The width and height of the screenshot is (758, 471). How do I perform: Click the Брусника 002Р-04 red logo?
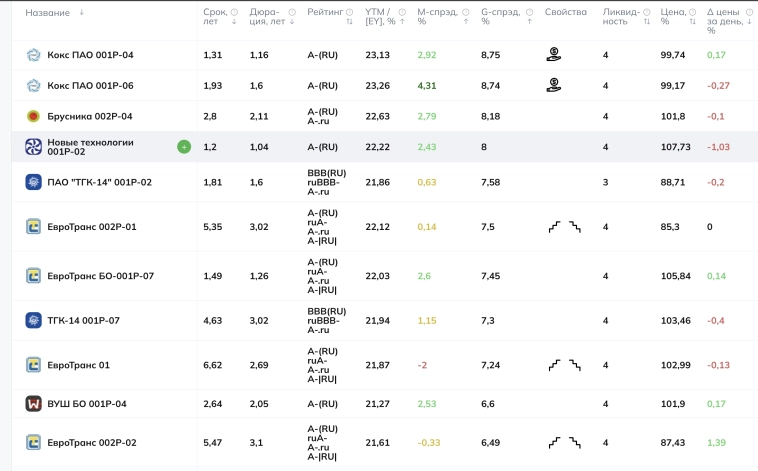tap(33, 116)
